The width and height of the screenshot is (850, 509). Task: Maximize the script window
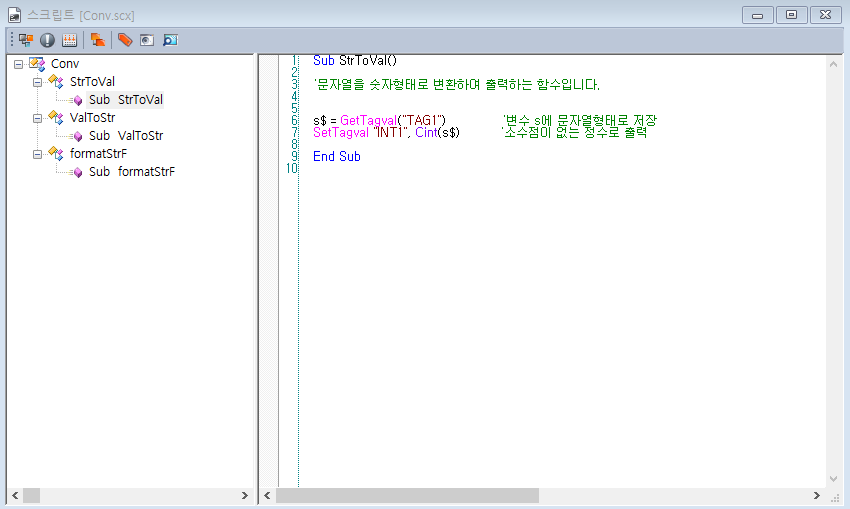(x=791, y=15)
